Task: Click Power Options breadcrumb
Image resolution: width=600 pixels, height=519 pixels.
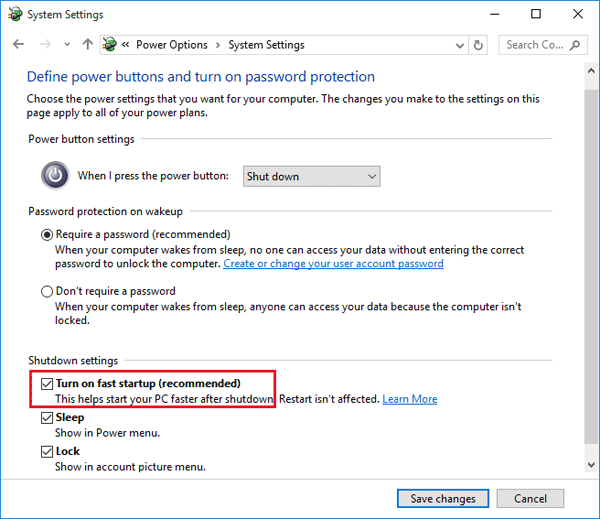Action: [171, 45]
